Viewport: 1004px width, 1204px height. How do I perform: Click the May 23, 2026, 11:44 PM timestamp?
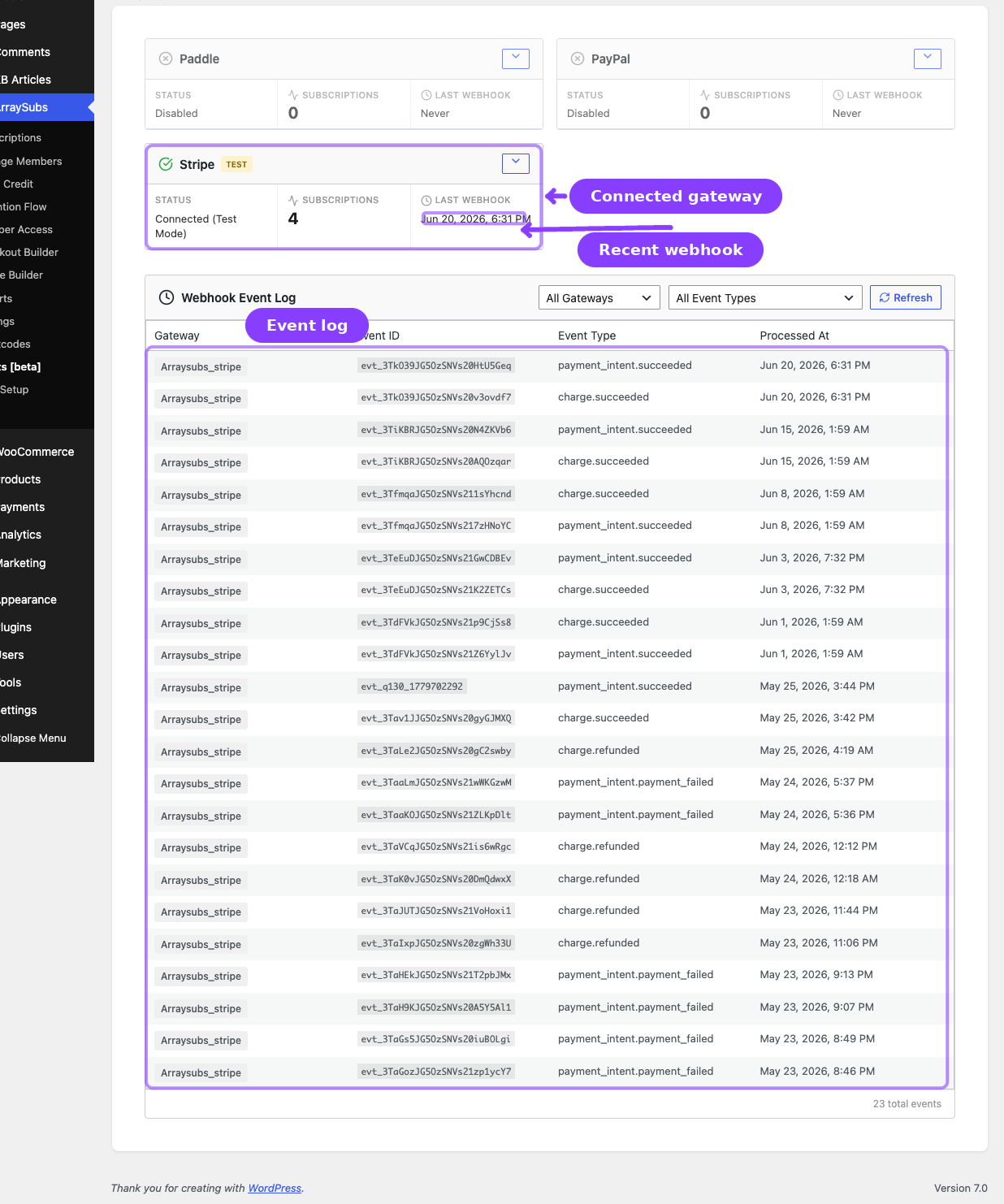[x=819, y=910]
